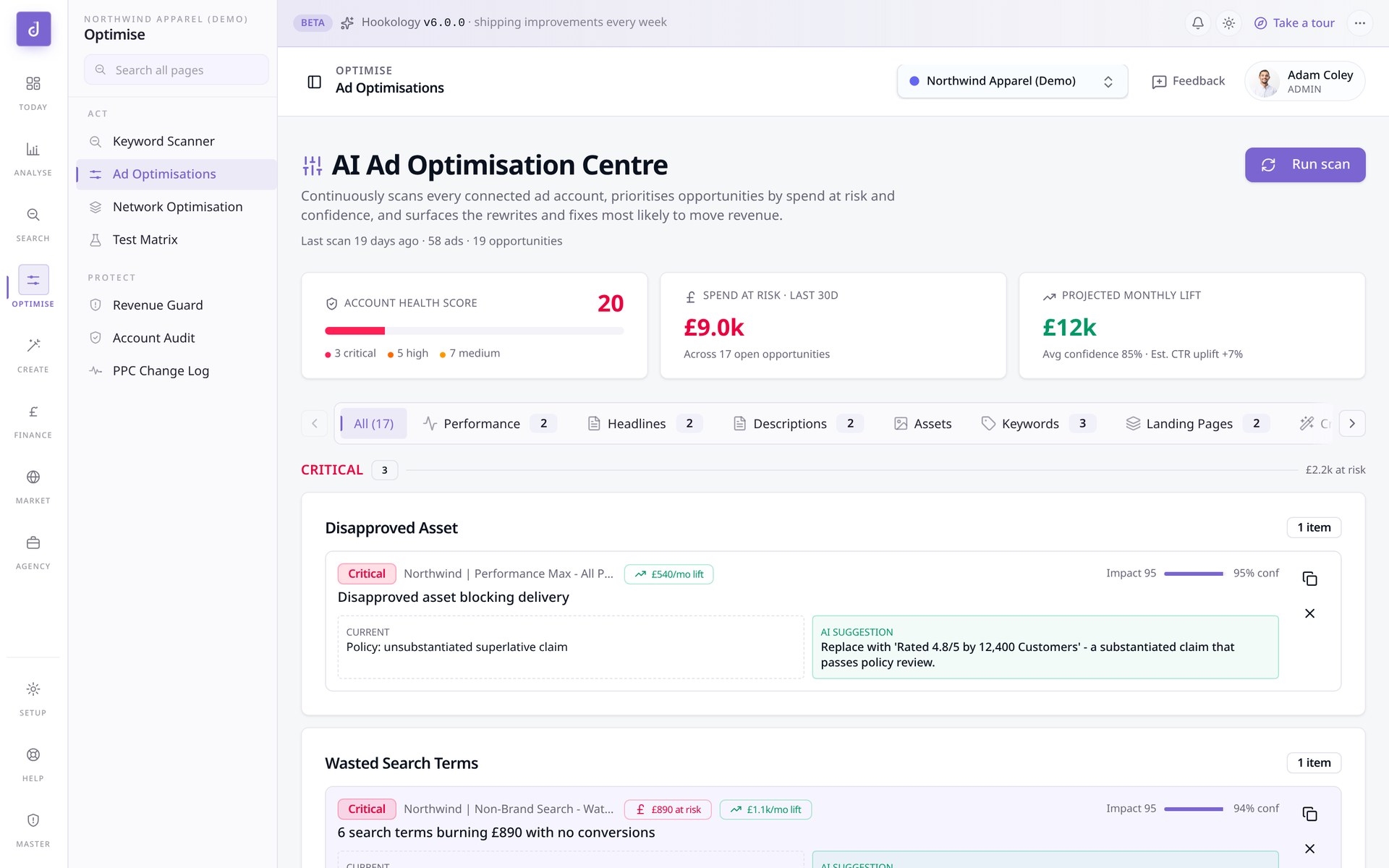
Task: Select the All (17) tab
Action: click(373, 424)
